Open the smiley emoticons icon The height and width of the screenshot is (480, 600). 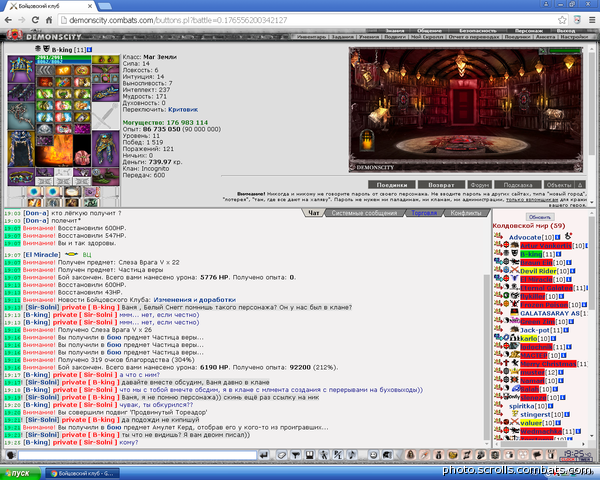373,455
